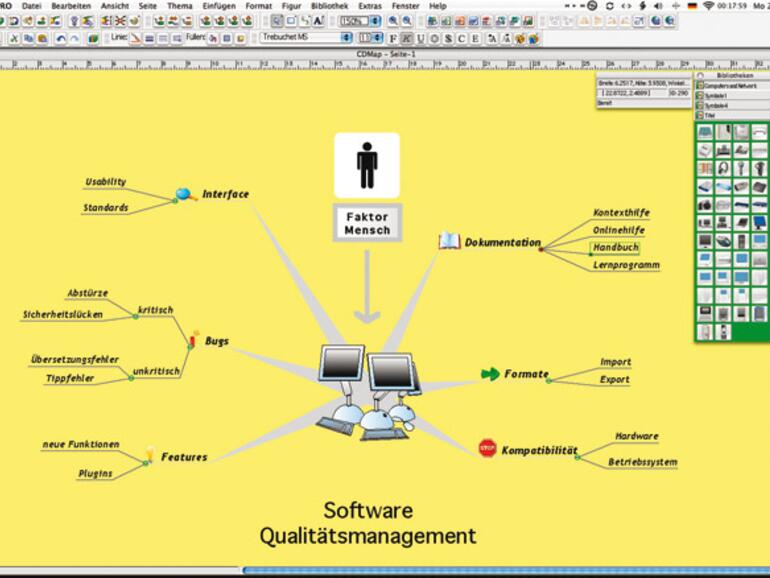The width and height of the screenshot is (770, 578).
Task: Toggle condensed 'C' text style button
Action: coord(462,38)
